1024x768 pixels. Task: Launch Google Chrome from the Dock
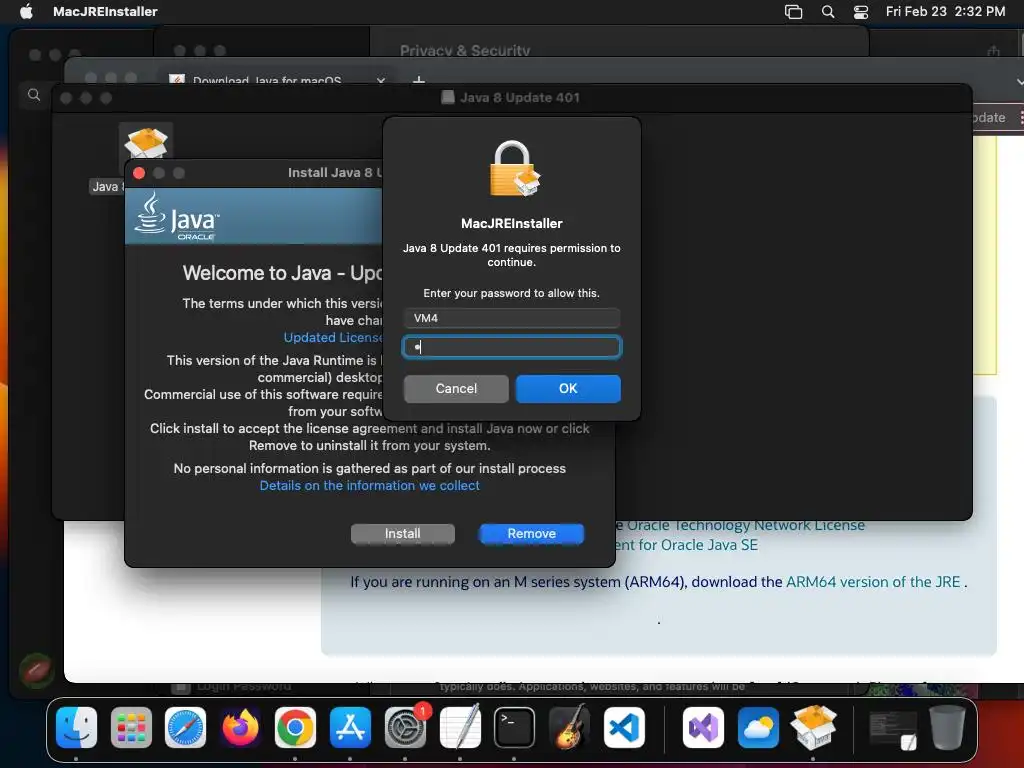tap(295, 727)
